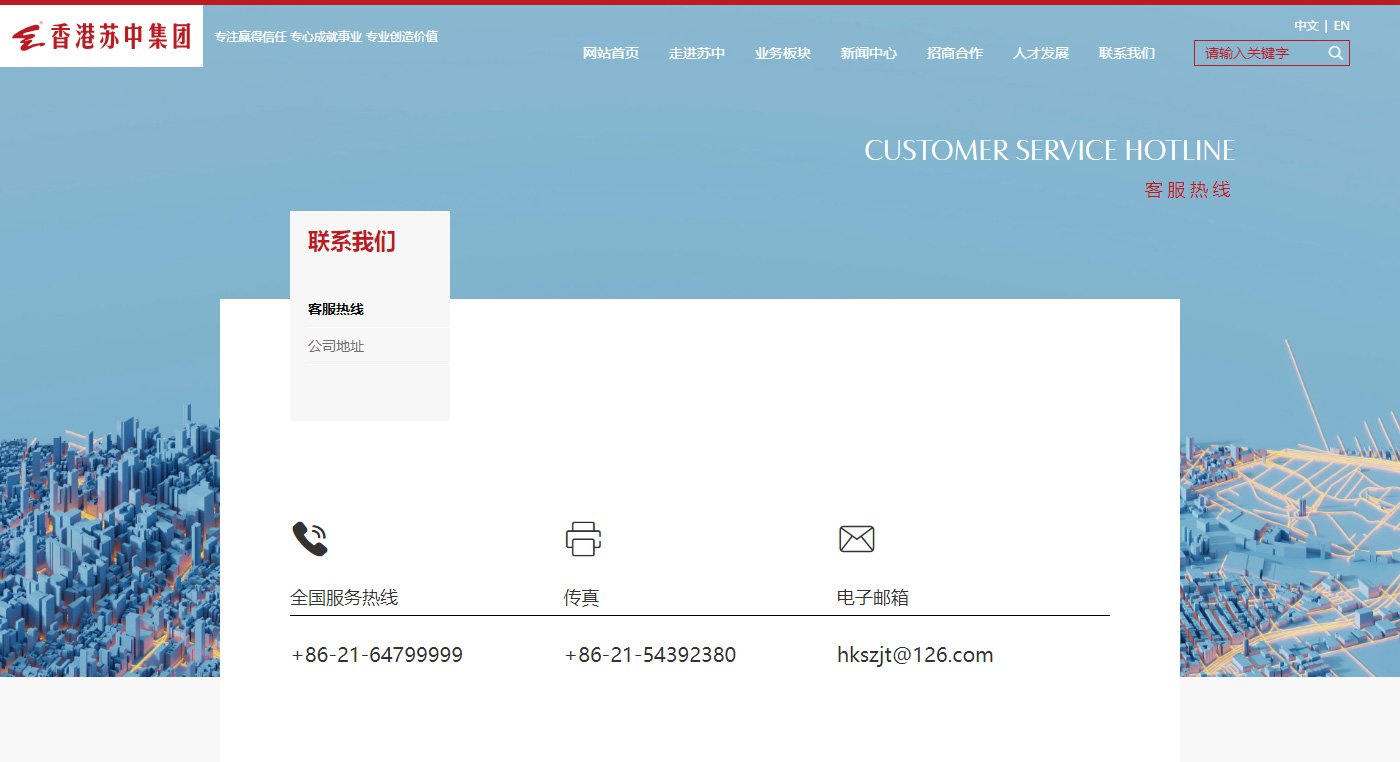Click the email envelope icon
Viewport: 1400px width, 762px height.
pyautogui.click(x=856, y=539)
